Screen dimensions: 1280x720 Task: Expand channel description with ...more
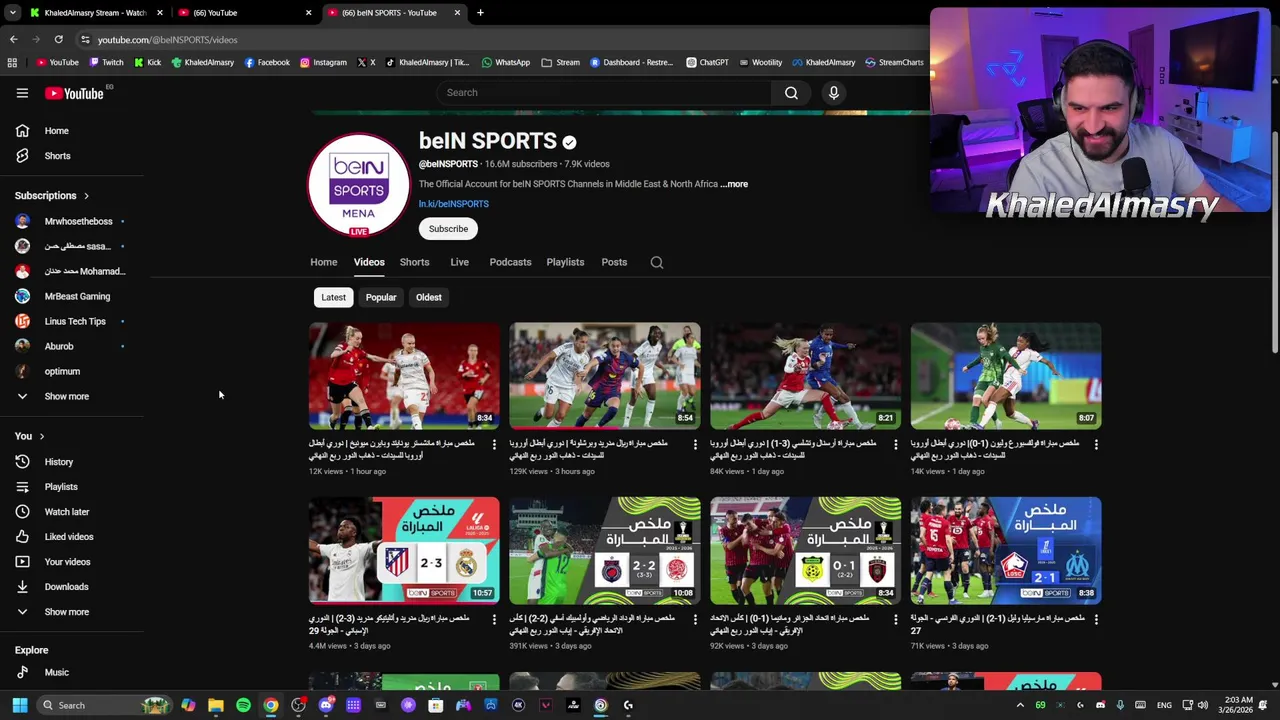coord(734,184)
